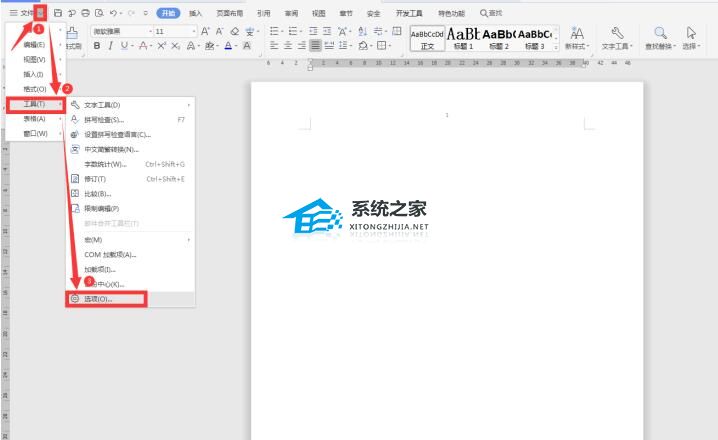This screenshot has width=718, height=440.
Task: Click the Select cursor icon in ribbon
Action: pos(691,33)
